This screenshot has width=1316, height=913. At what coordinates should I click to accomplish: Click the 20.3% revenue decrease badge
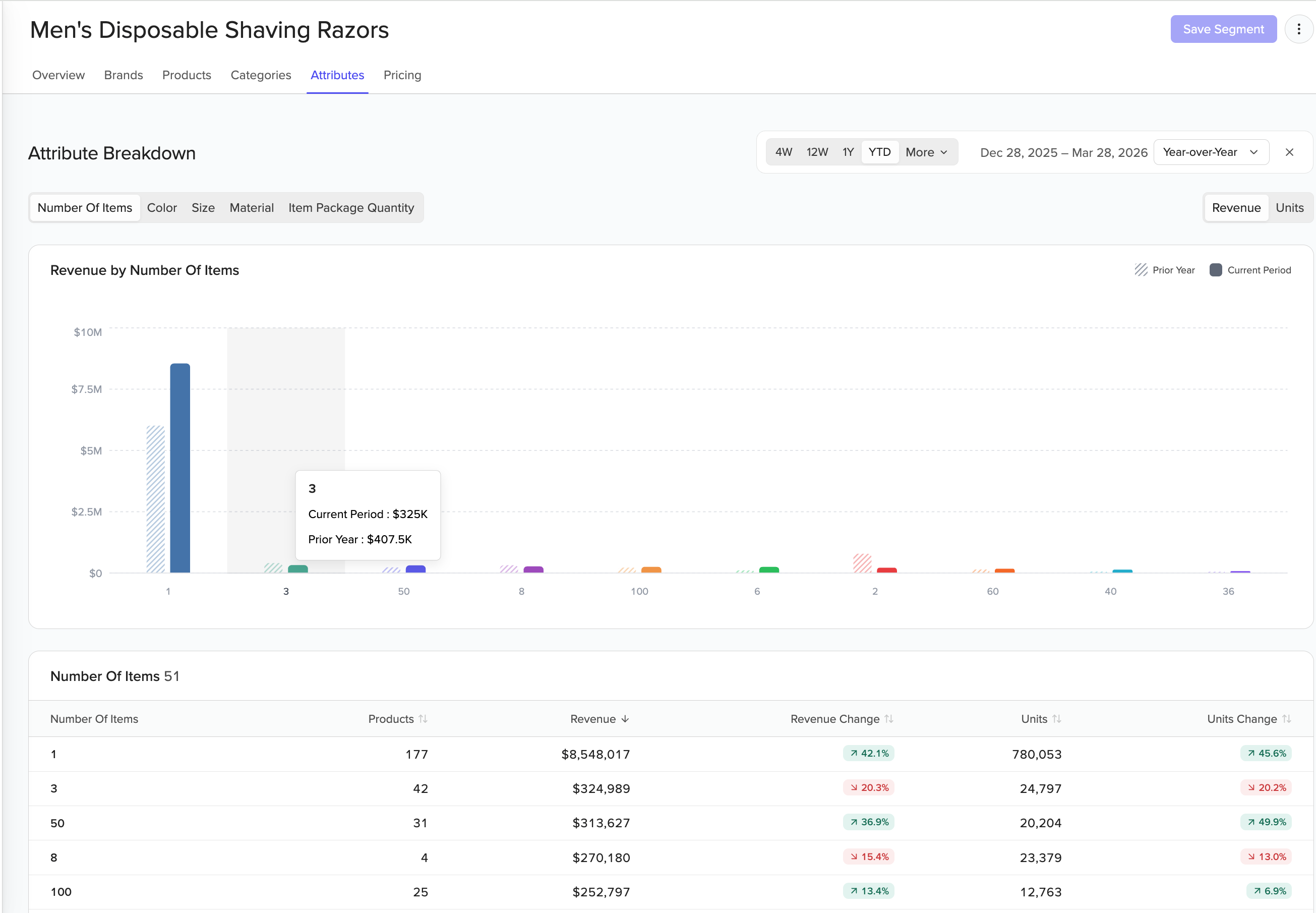click(x=868, y=788)
